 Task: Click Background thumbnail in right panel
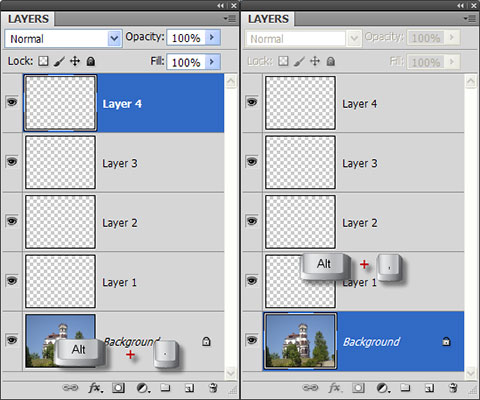[300, 341]
